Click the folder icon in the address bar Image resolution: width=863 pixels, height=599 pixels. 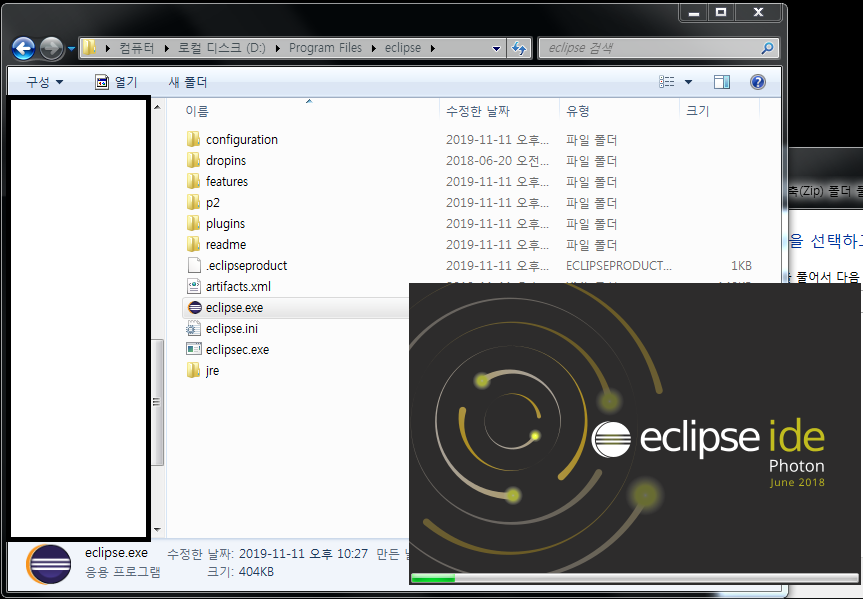[89, 48]
